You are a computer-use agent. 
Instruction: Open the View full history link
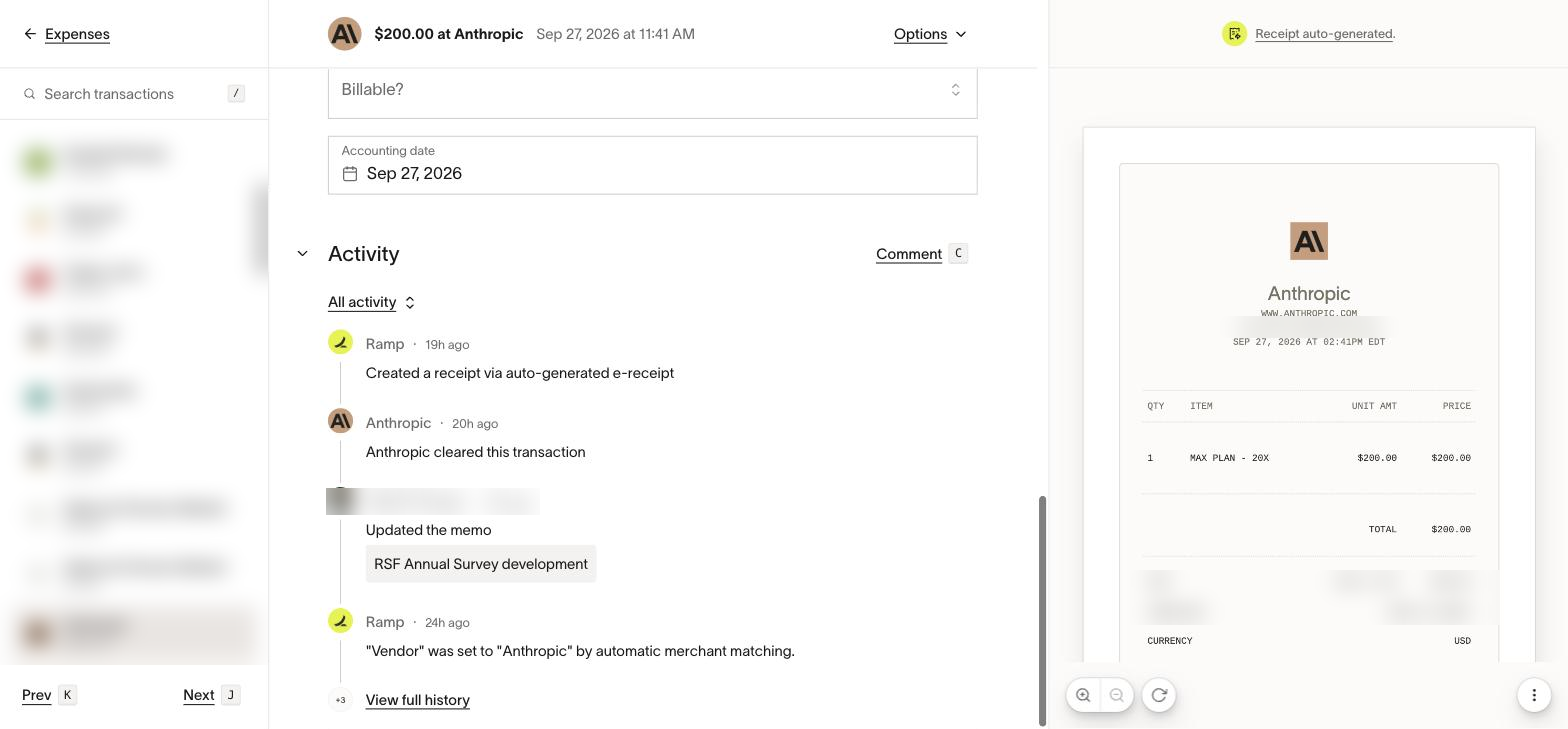(418, 700)
